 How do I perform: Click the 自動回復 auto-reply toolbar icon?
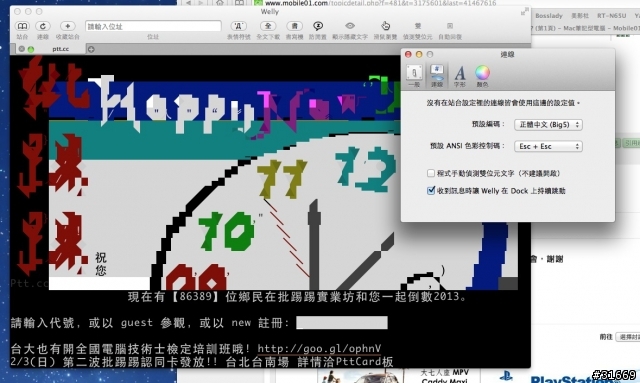450,26
